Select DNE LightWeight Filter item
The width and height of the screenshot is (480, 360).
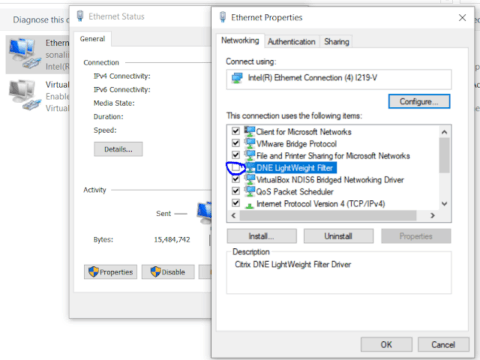click(295, 168)
